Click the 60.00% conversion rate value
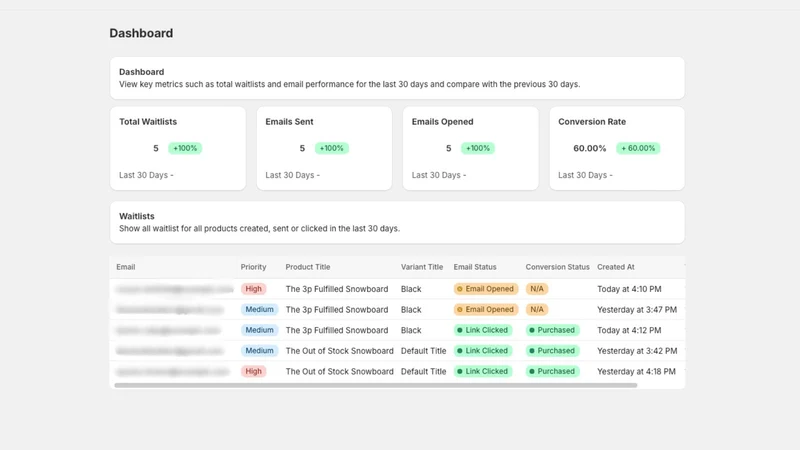Screen dimensions: 800x450 tap(589, 148)
